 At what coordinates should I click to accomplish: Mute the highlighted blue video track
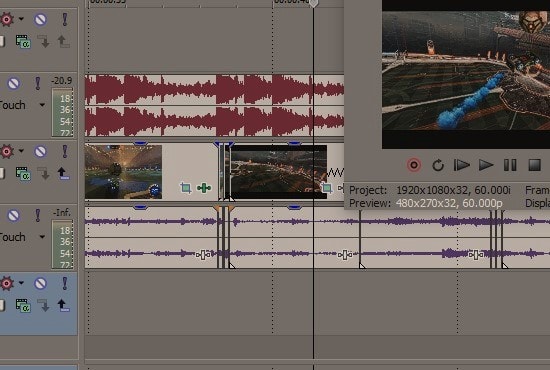[40, 283]
